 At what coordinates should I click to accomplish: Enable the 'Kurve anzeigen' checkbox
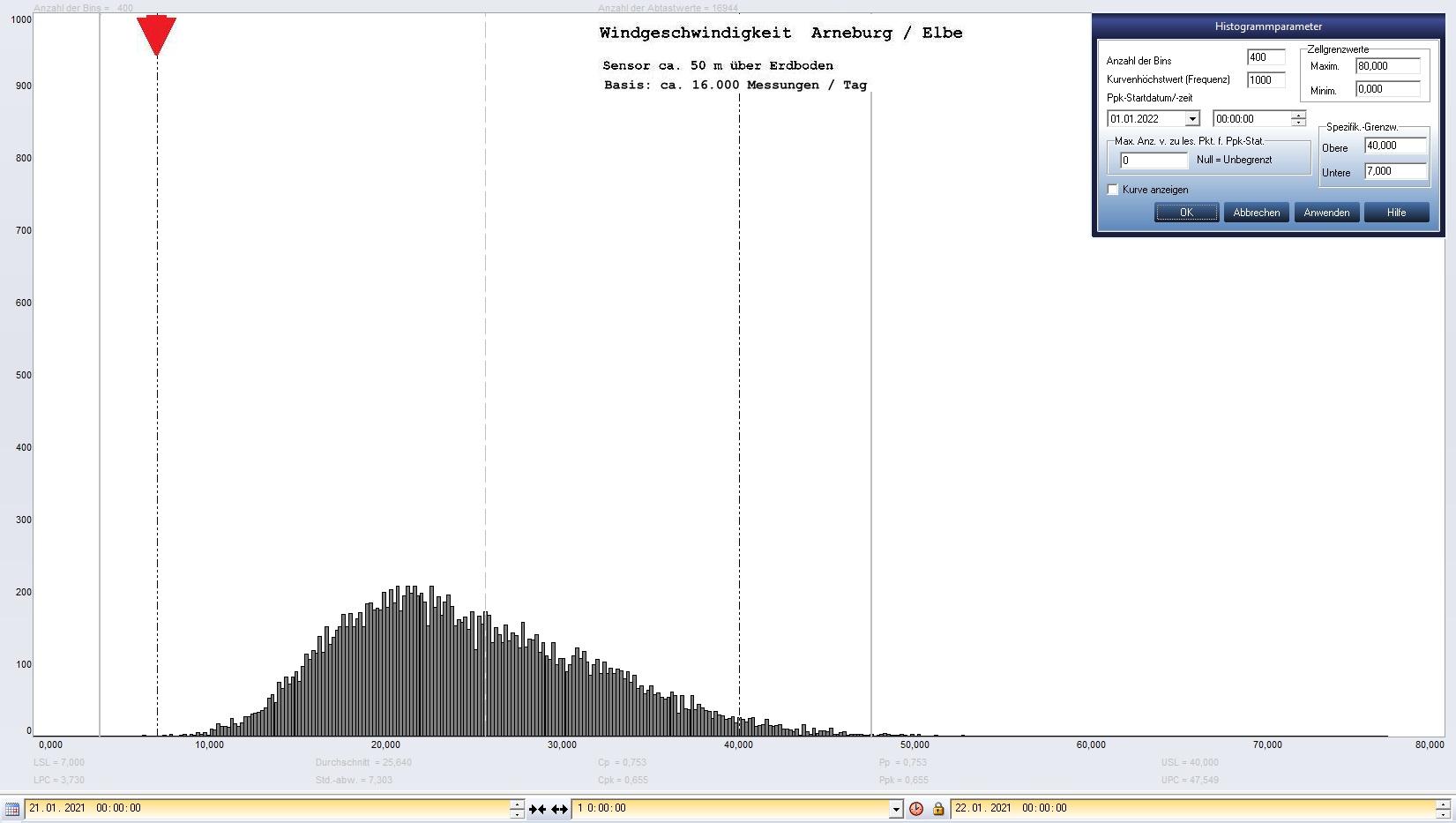coord(1113,190)
